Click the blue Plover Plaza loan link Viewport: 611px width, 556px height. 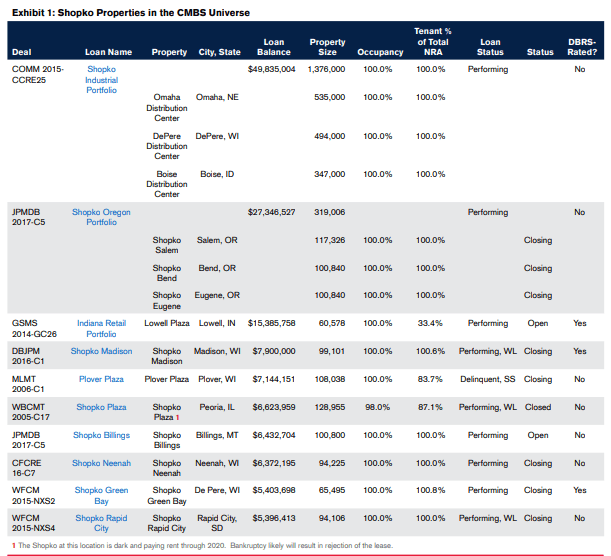[x=101, y=379]
